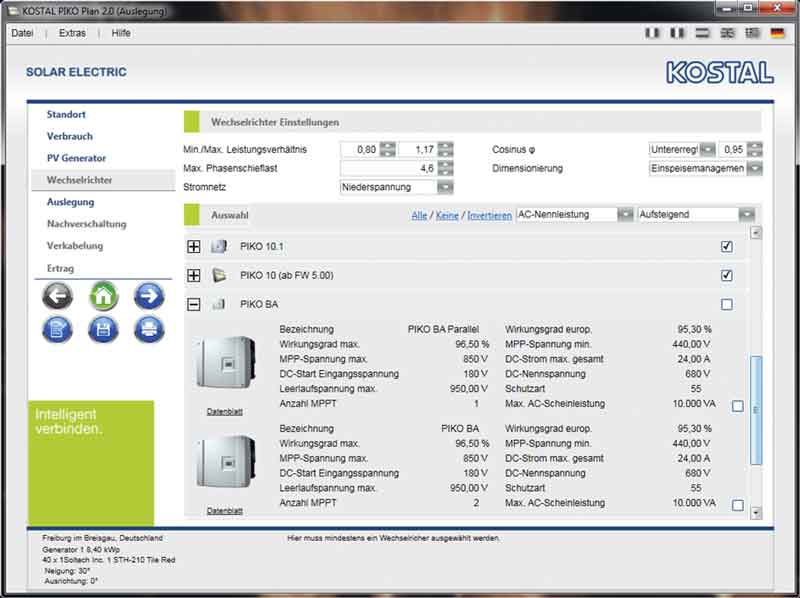The height and width of the screenshot is (598, 800).
Task: Tick the checkbox for PIKO BA with 2 MPPT
Action: [738, 505]
